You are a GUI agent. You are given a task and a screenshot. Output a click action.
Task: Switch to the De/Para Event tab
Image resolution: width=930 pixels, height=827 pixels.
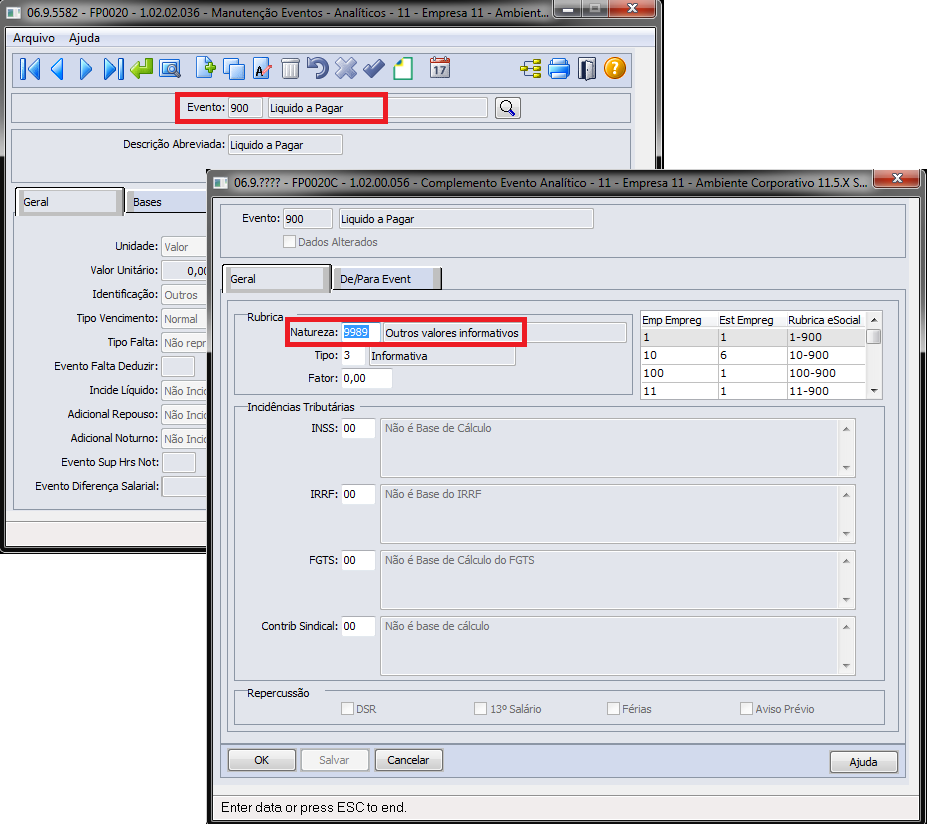pos(387,279)
